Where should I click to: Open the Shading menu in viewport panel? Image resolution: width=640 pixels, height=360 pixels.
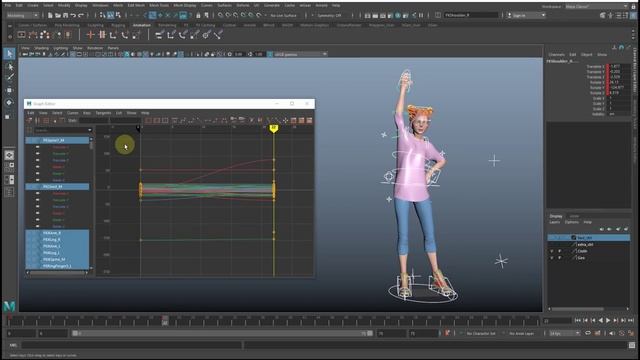(41, 48)
